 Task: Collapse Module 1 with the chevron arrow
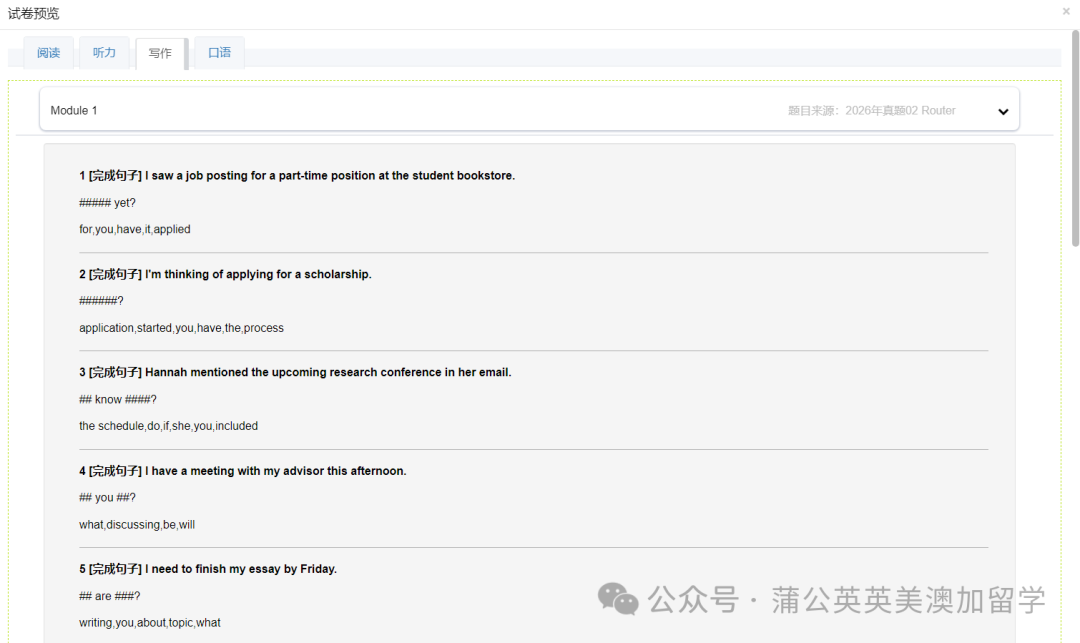tap(1003, 112)
